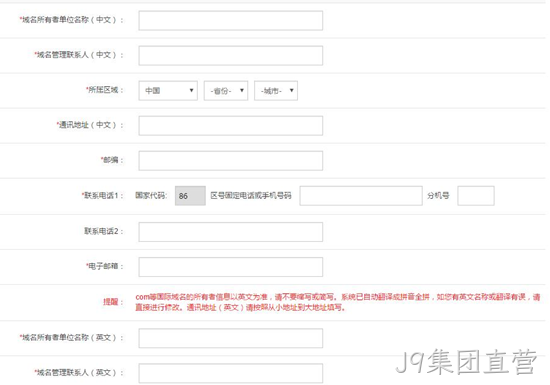
Task: Open the 城市 city dropdown
Action: tap(276, 90)
